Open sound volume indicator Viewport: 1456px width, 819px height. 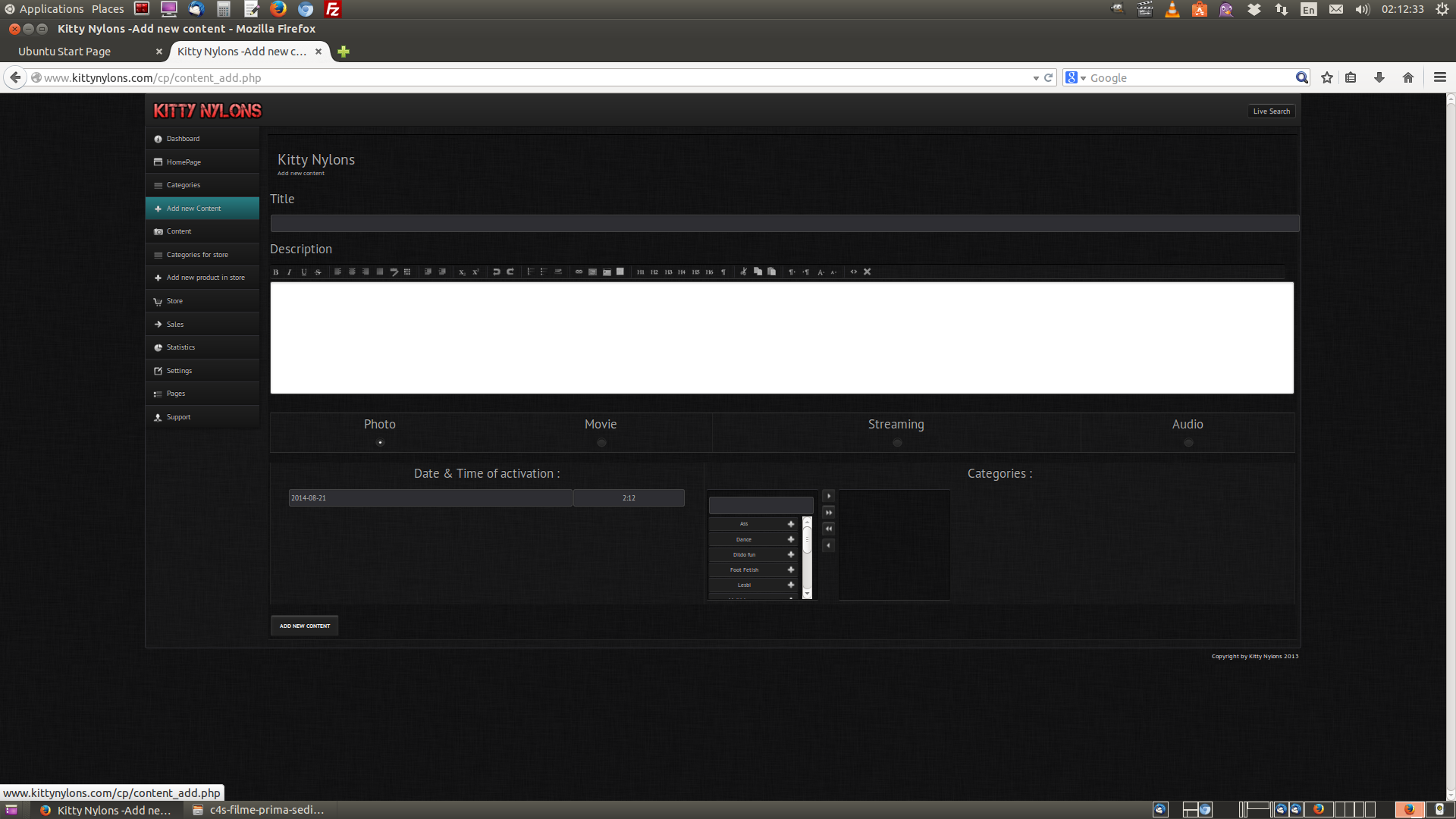pos(1363,9)
